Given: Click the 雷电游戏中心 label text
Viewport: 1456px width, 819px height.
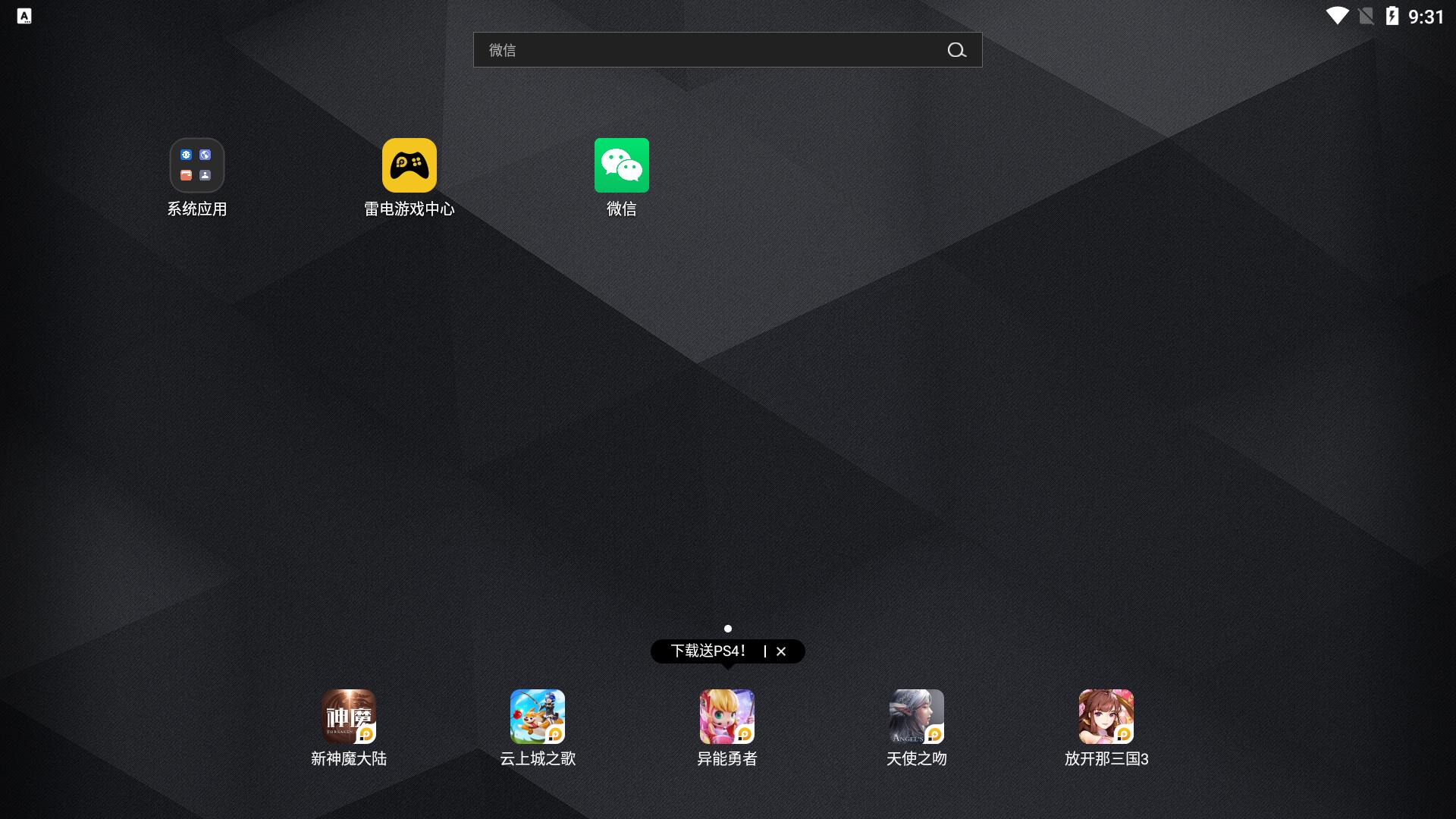Looking at the screenshot, I should point(409,209).
